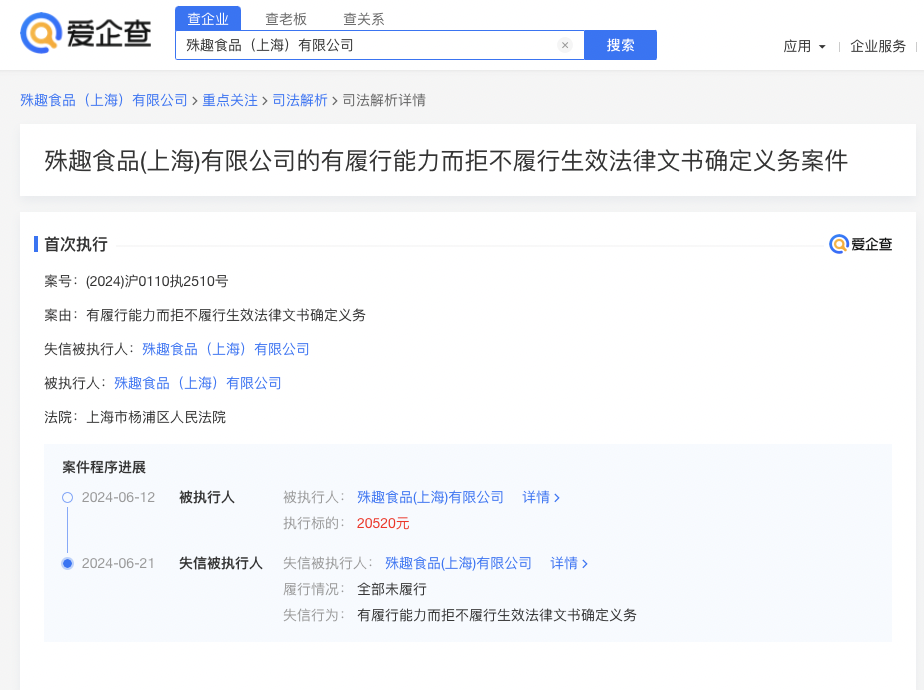924x690 pixels.
Task: Click the 首次执行 section heading
Action: coord(76,245)
